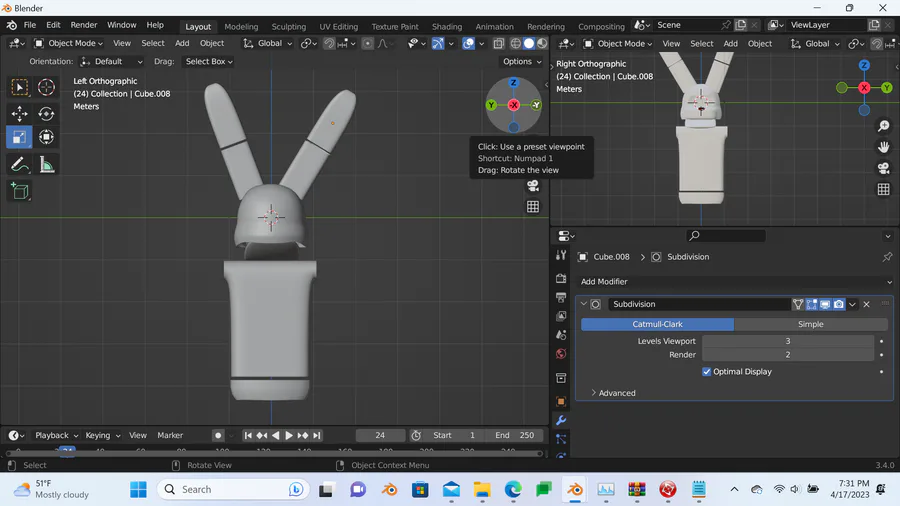The width and height of the screenshot is (900, 506).
Task: Select the Add Cube tool
Action: pos(19,190)
